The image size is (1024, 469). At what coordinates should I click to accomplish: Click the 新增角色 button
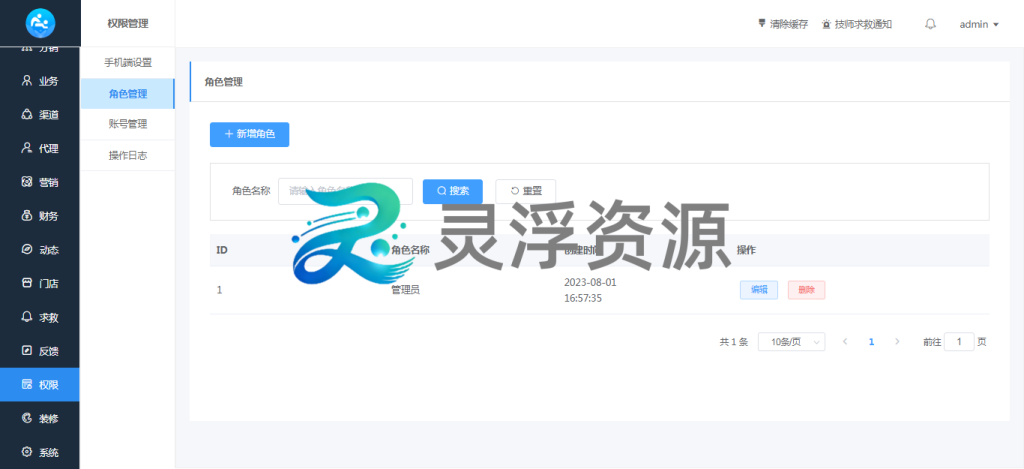(249, 134)
